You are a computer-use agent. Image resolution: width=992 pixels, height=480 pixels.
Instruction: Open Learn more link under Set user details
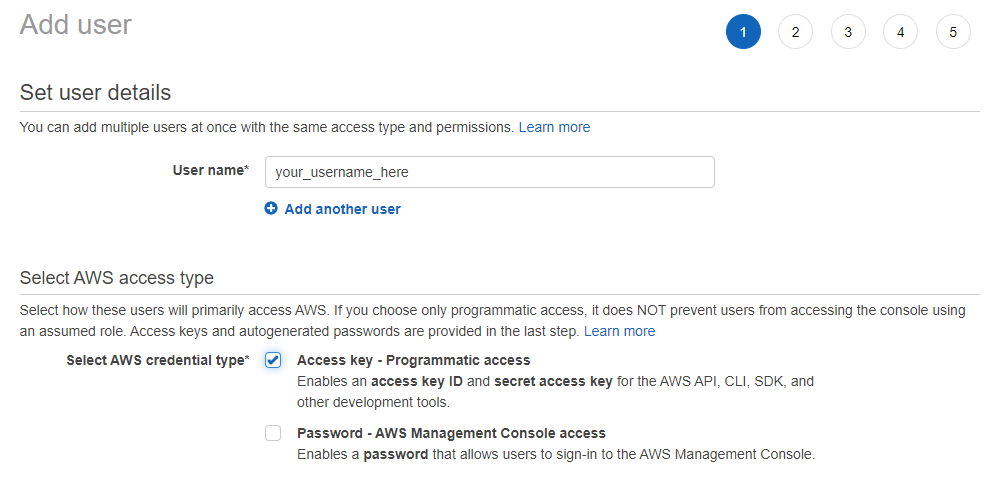click(x=554, y=127)
